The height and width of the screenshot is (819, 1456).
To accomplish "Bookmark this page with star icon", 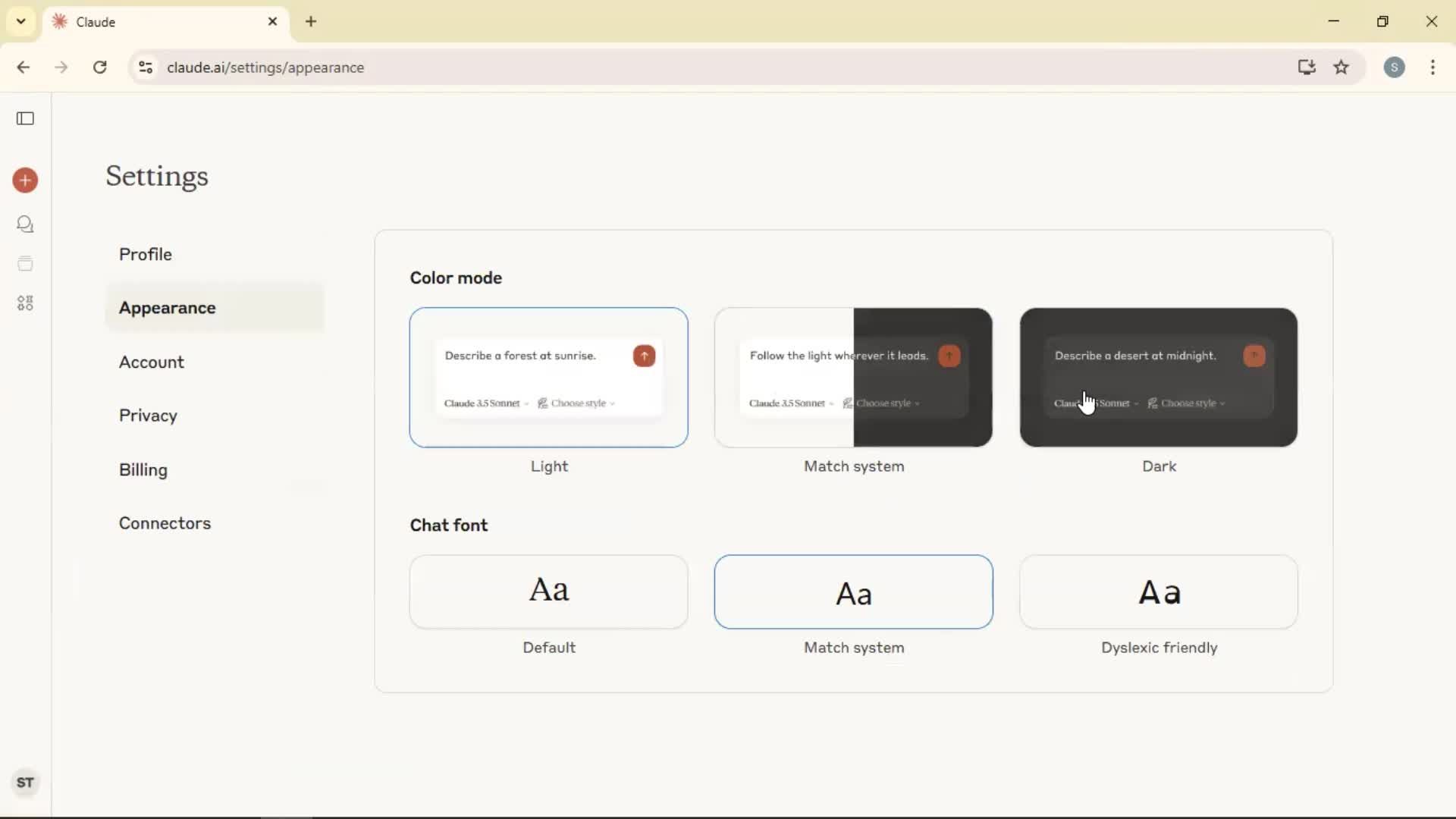I will coord(1341,67).
